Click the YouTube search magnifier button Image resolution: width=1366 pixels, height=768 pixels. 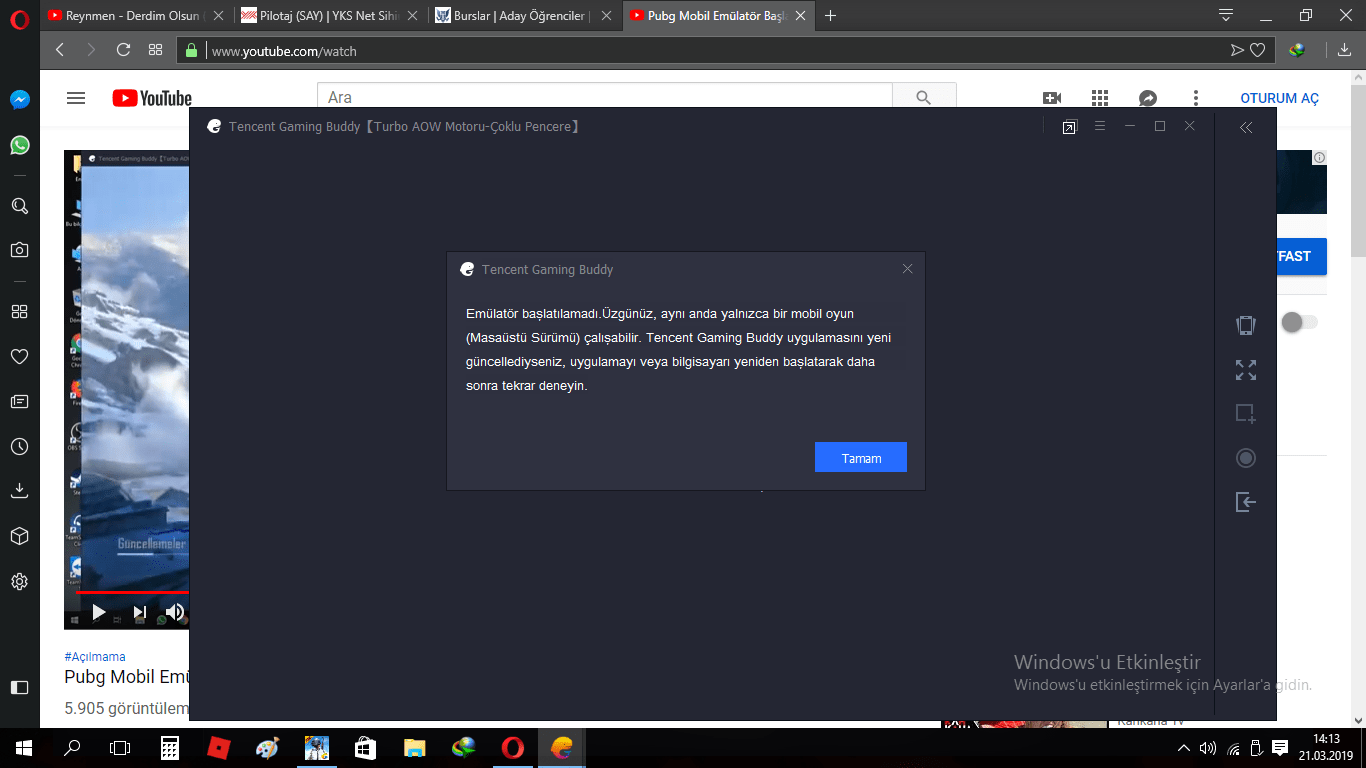pos(924,97)
